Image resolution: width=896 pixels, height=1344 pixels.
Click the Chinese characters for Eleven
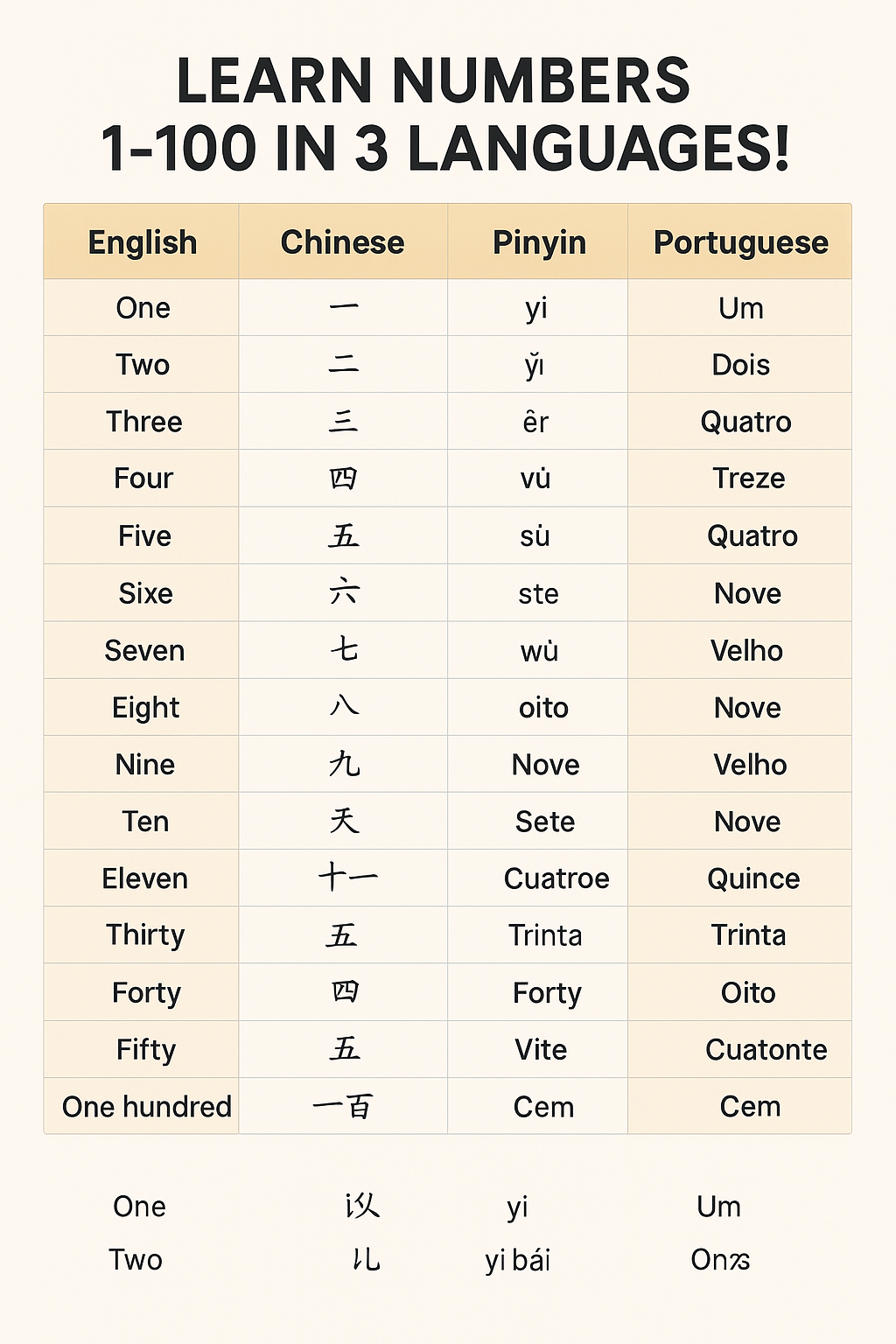pos(347,878)
